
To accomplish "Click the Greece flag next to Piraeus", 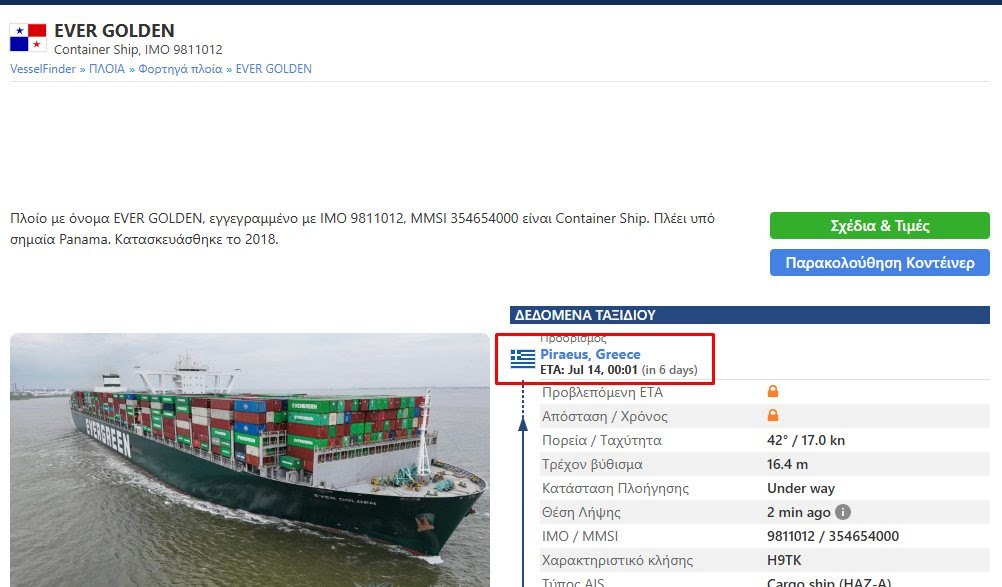I will [523, 359].
